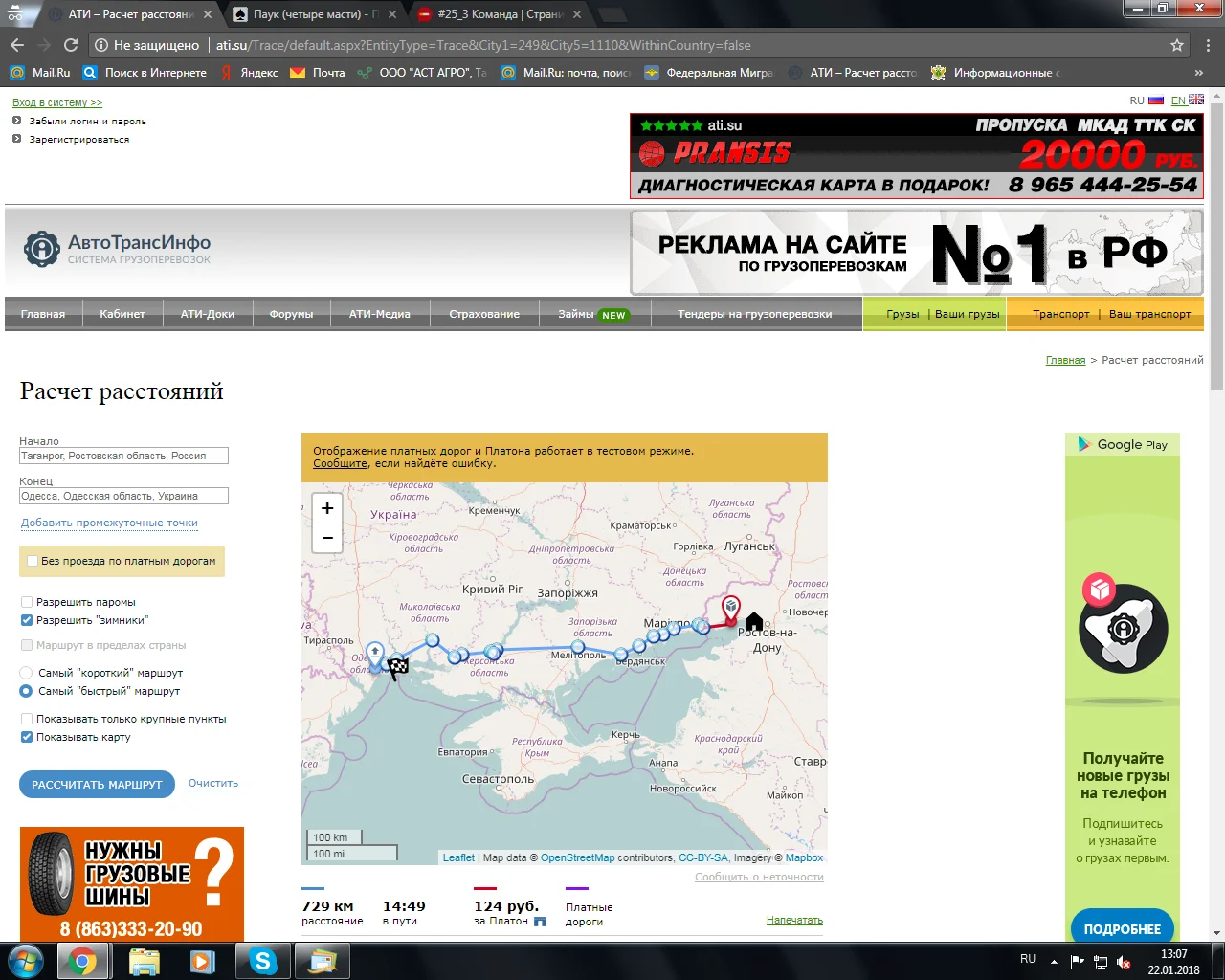Bookmark page with star icon

(x=1177, y=45)
